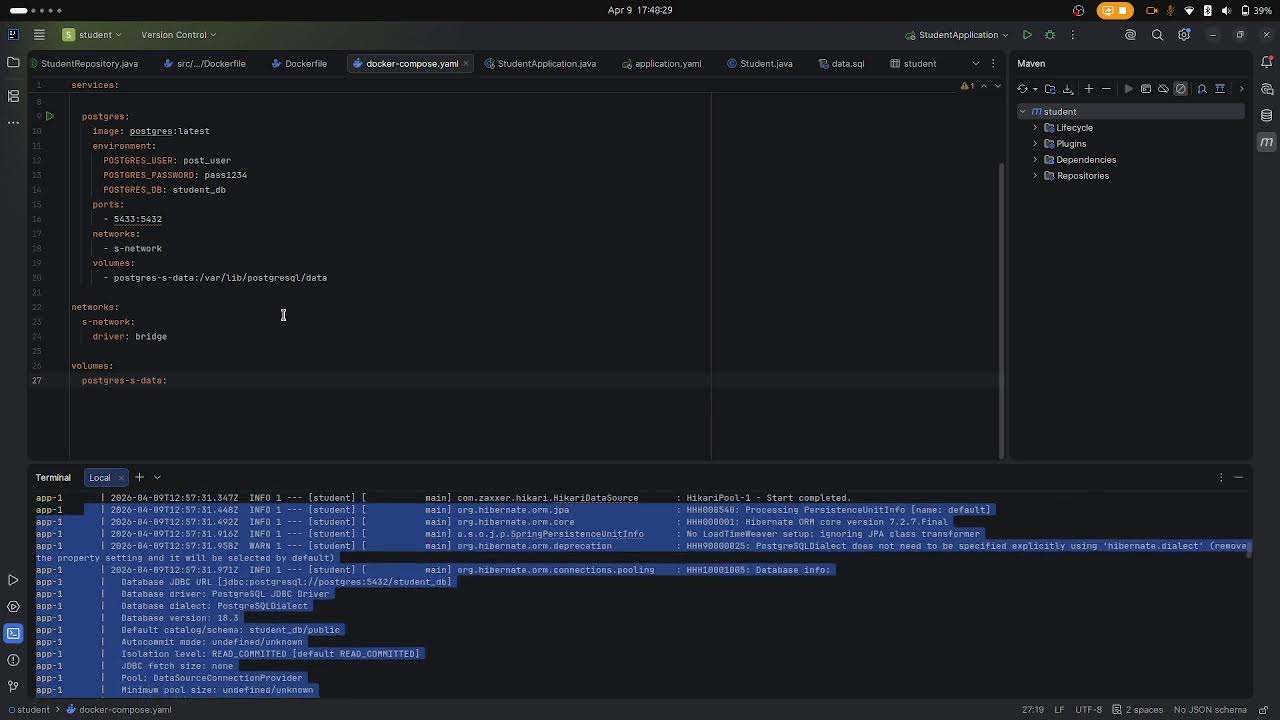
Task: Run the postgres service via gutter play icon
Action: (49, 116)
